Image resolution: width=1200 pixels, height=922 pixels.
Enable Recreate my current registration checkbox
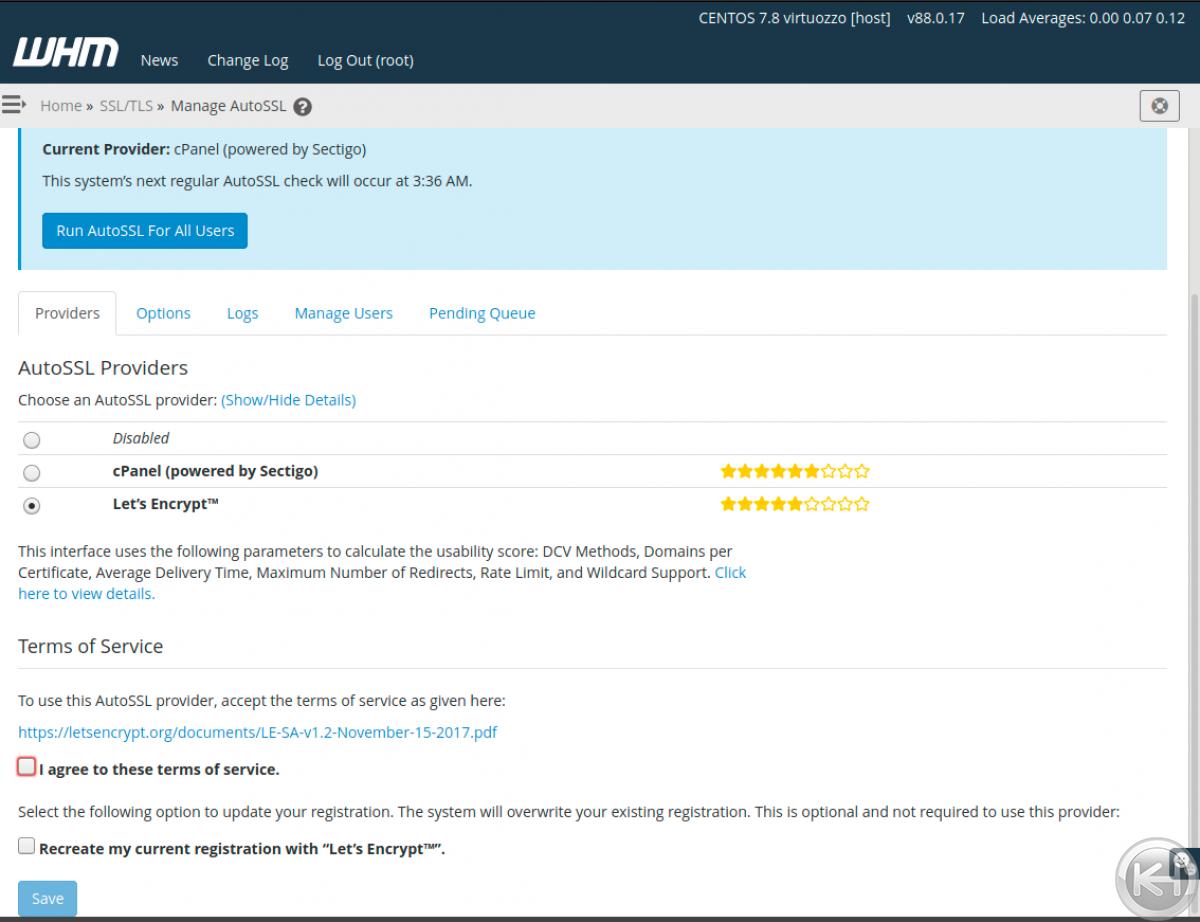[x=27, y=846]
